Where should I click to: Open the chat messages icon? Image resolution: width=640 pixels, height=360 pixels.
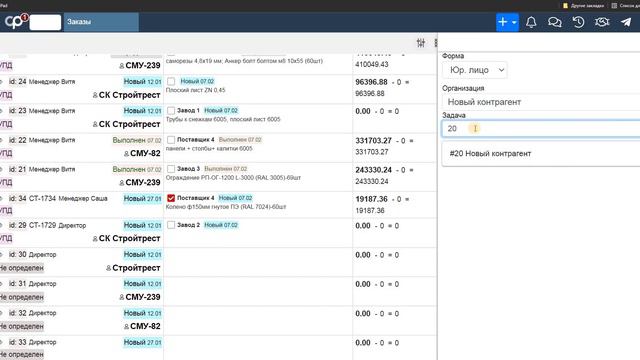[x=554, y=22]
